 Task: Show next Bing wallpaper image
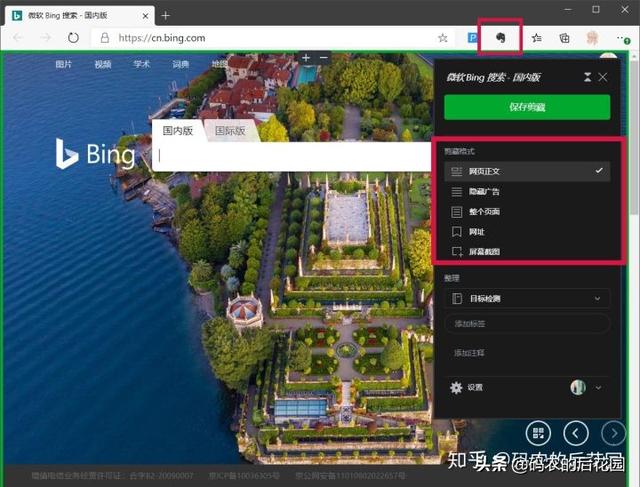point(613,433)
